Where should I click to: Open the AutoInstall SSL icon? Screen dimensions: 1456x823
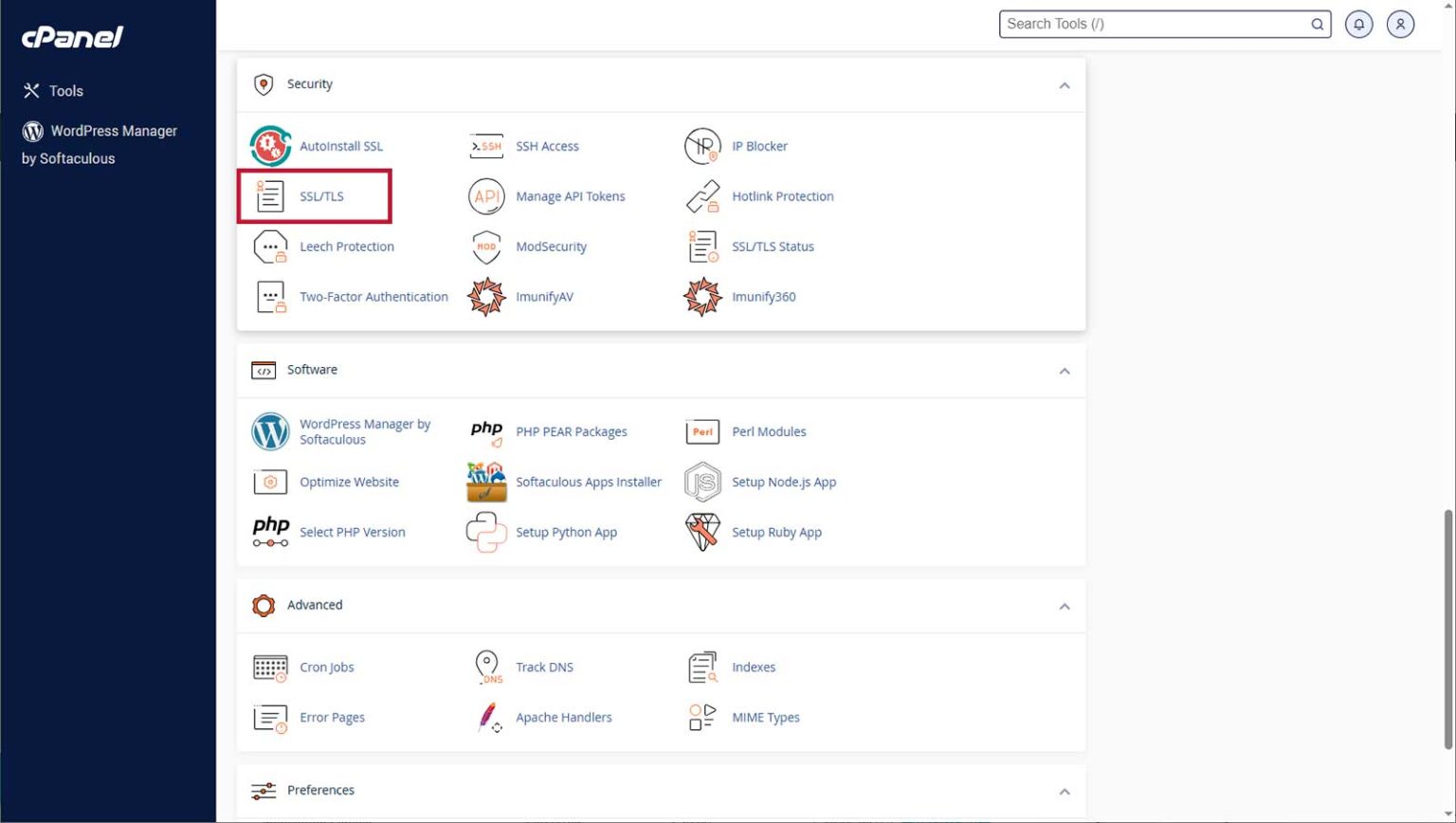pyautogui.click(x=270, y=146)
